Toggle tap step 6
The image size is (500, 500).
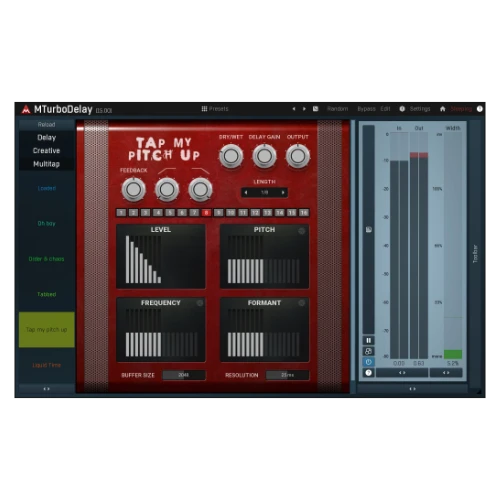pos(182,213)
